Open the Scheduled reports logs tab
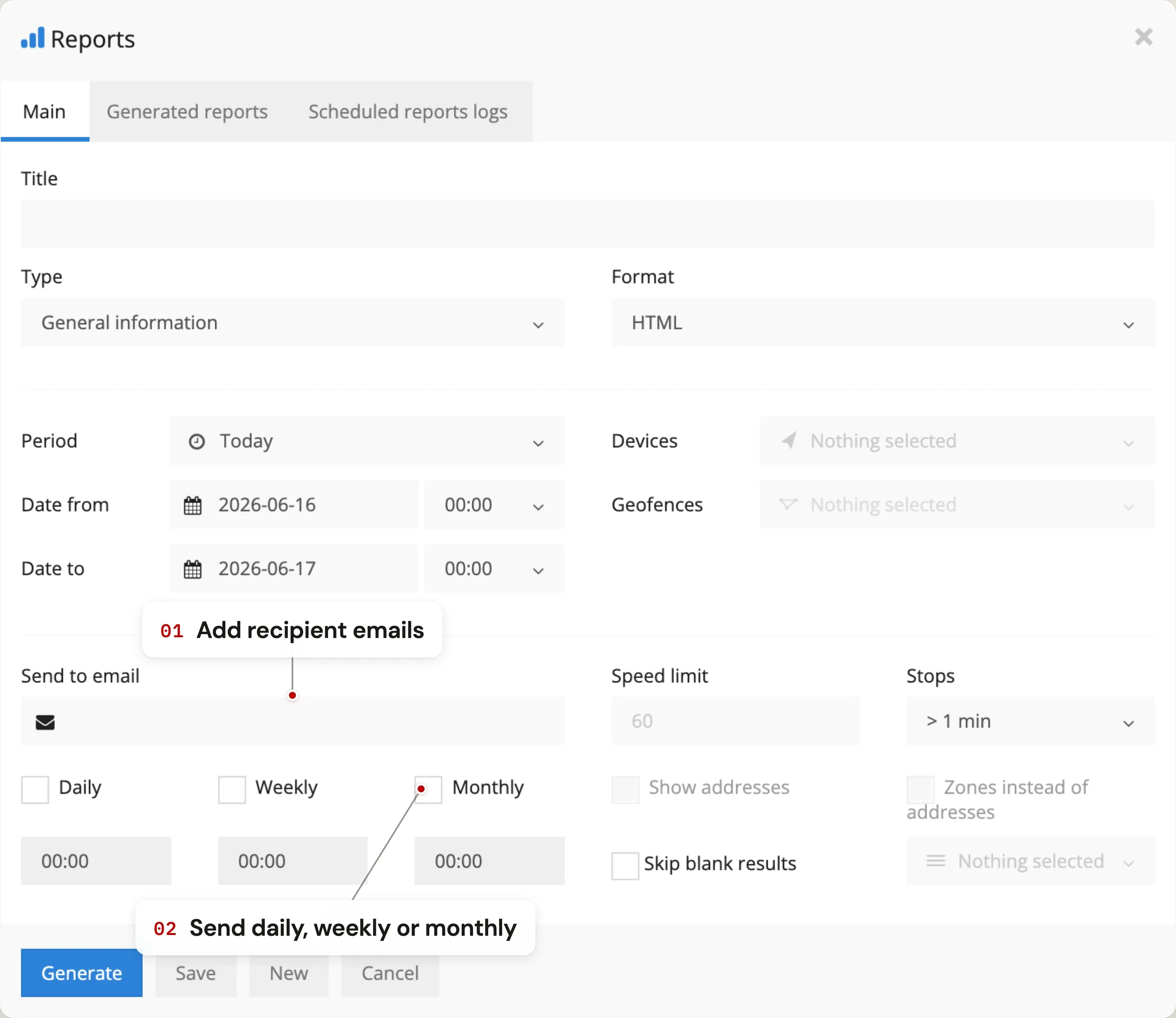 click(408, 111)
